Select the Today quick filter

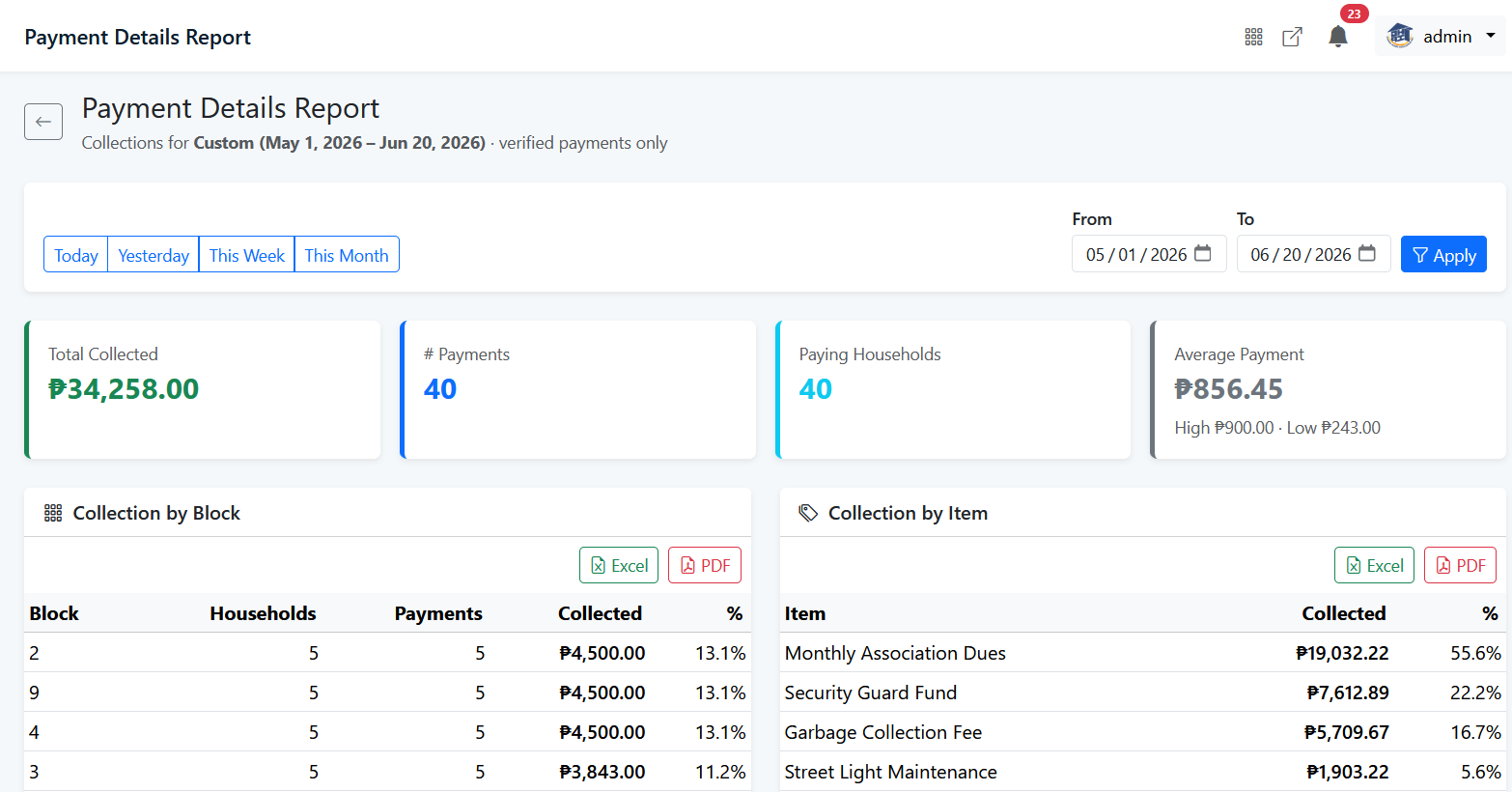75,255
